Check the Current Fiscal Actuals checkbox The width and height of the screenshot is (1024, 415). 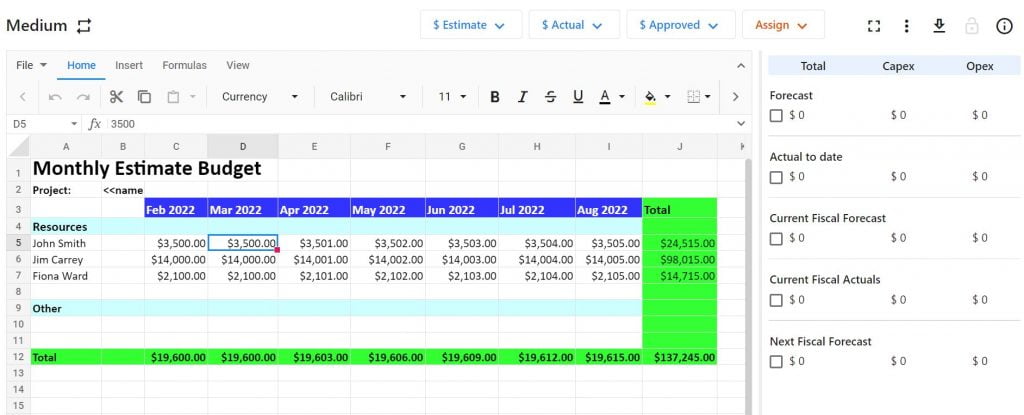click(x=776, y=301)
